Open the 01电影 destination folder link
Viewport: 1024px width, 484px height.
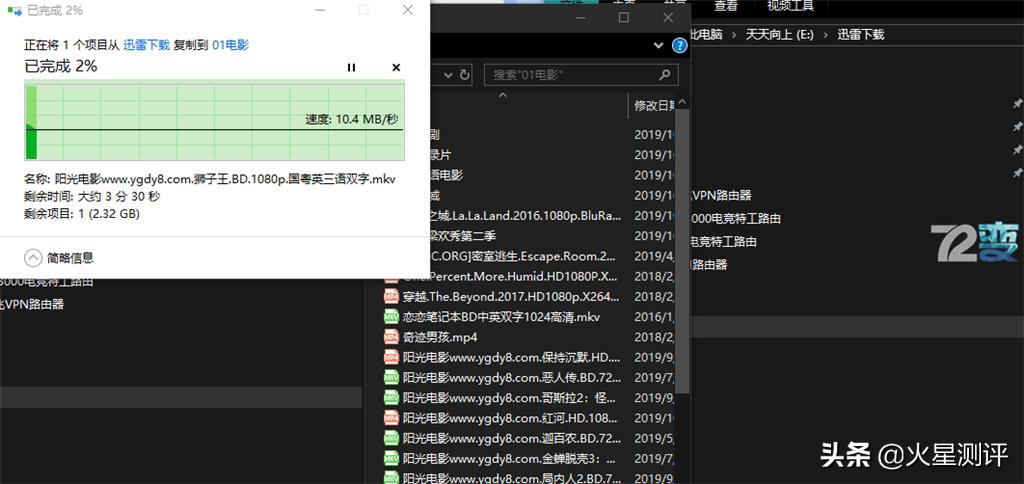[x=231, y=45]
